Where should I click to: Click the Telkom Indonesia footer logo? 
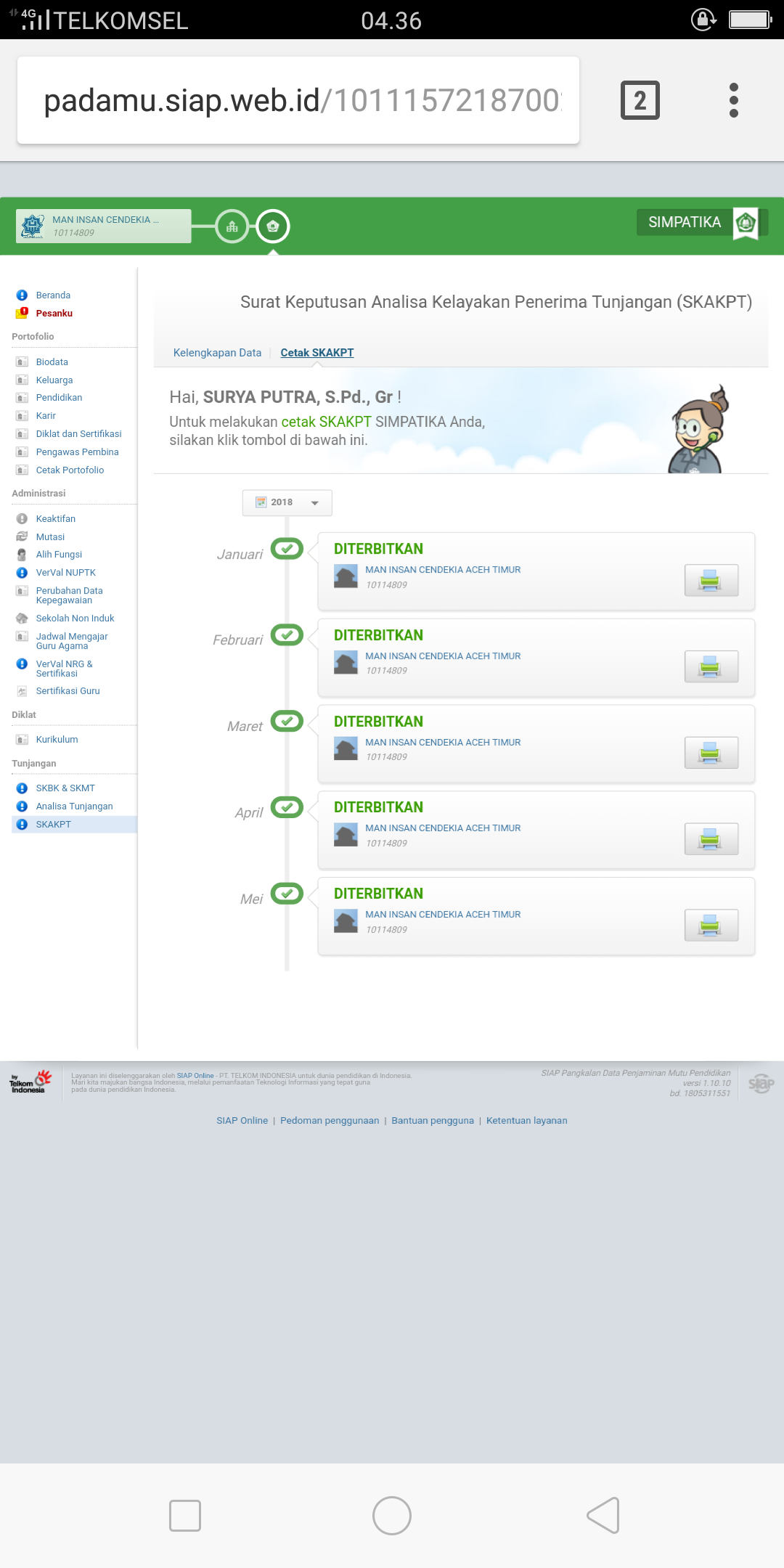pyautogui.click(x=30, y=1082)
